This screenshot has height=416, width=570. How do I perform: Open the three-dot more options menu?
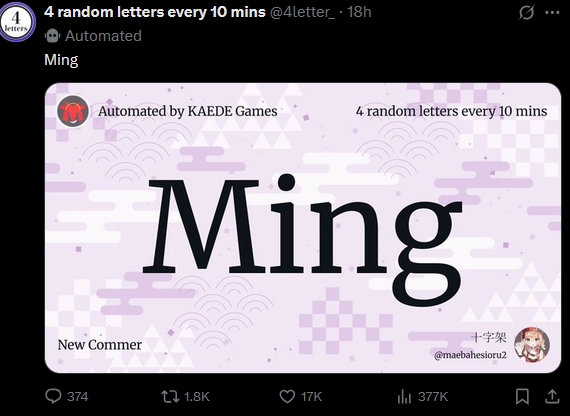point(553,12)
